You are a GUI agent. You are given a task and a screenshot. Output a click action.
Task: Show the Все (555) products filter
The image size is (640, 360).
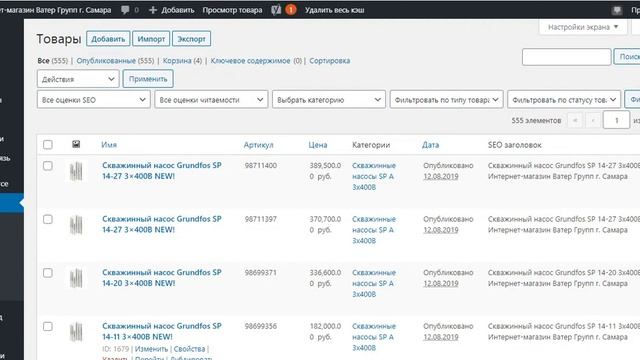pos(52,60)
